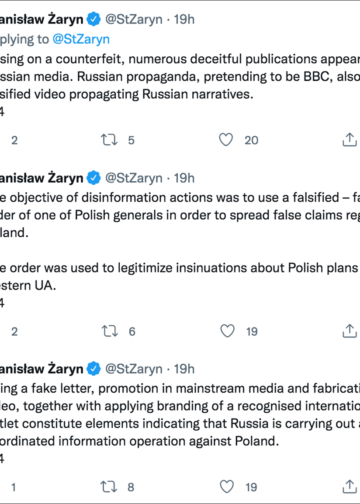Open the second tweet's Stanisław Żaryn name
This screenshot has height=504, width=360.
tap(41, 178)
